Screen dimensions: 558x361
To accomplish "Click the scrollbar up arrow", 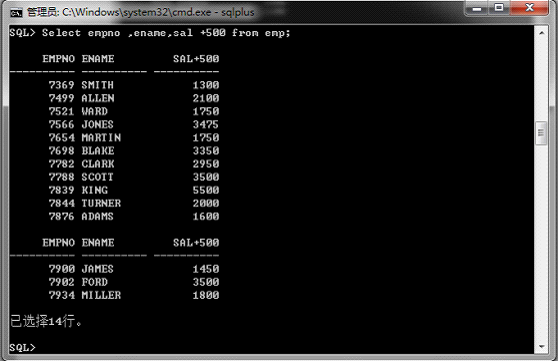I will click(541, 33).
